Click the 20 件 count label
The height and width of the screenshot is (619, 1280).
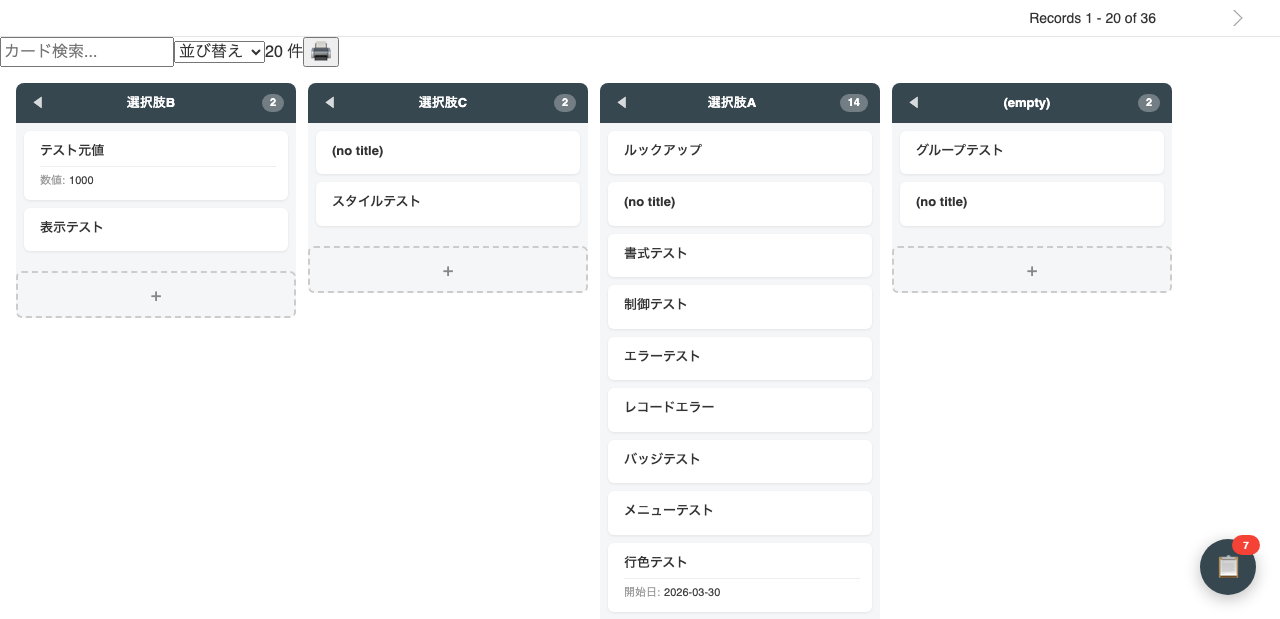click(283, 51)
